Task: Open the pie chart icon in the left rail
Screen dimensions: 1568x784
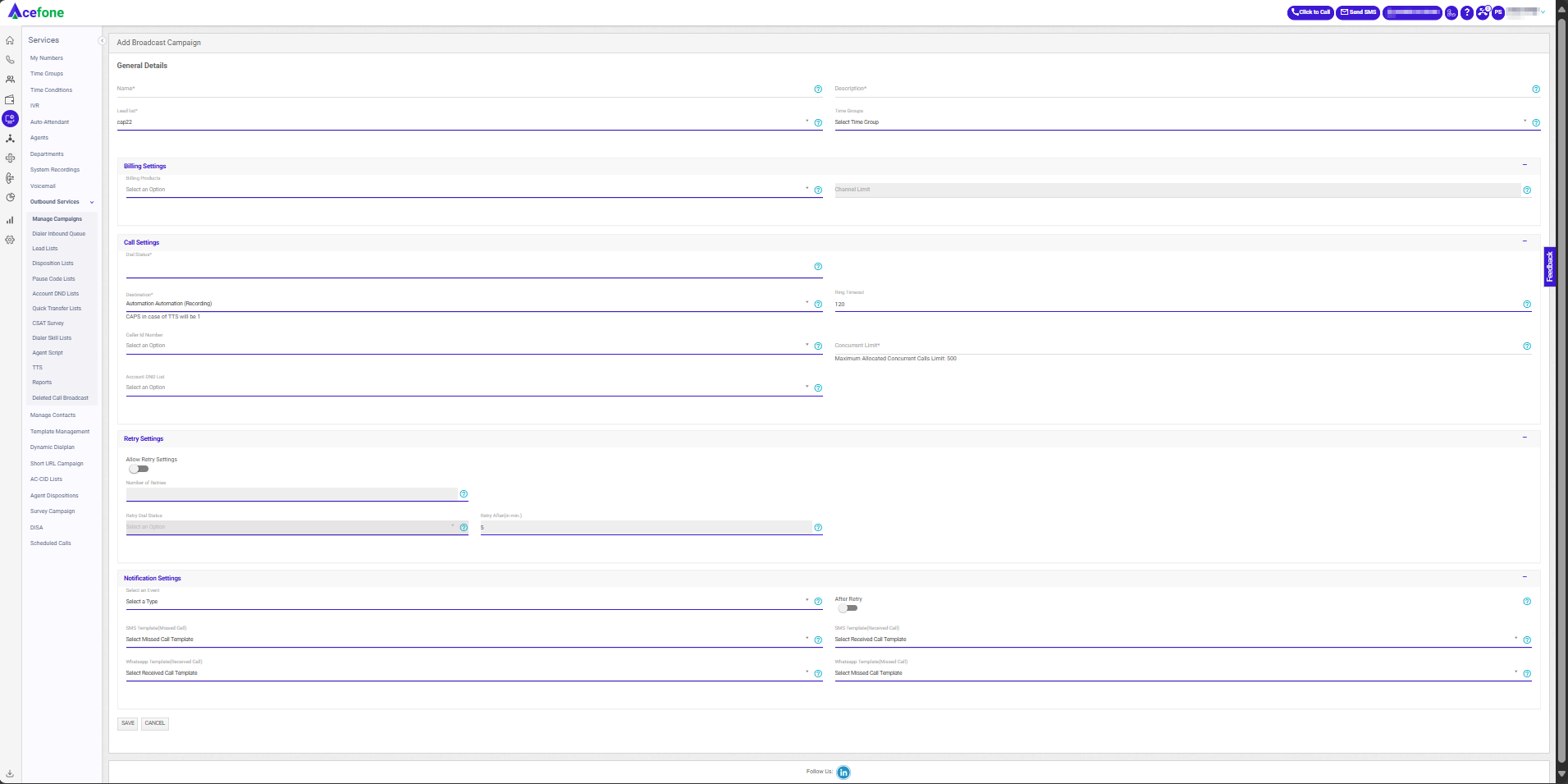Action: 10,198
